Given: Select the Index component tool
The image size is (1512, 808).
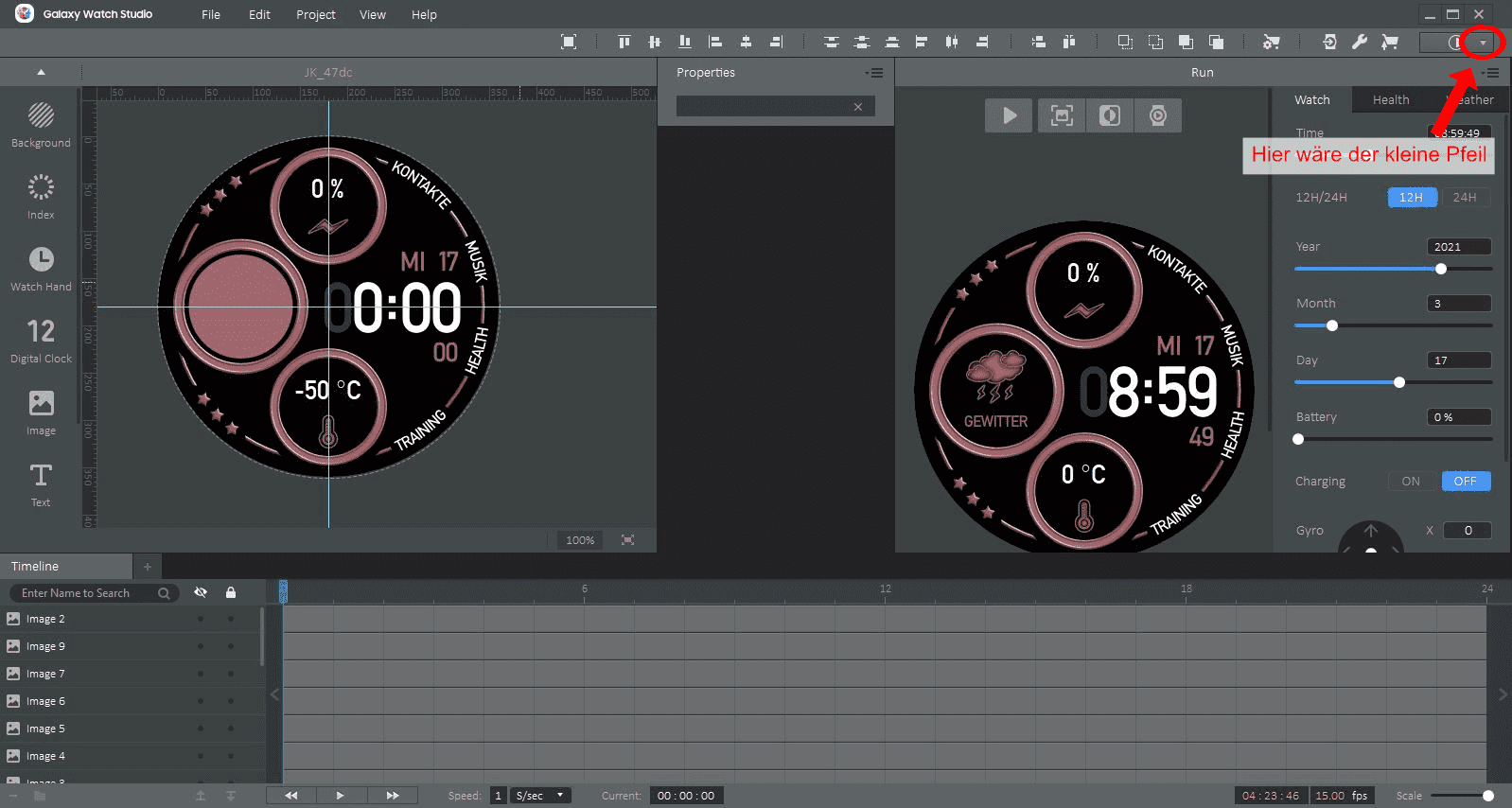Looking at the screenshot, I should point(41,197).
